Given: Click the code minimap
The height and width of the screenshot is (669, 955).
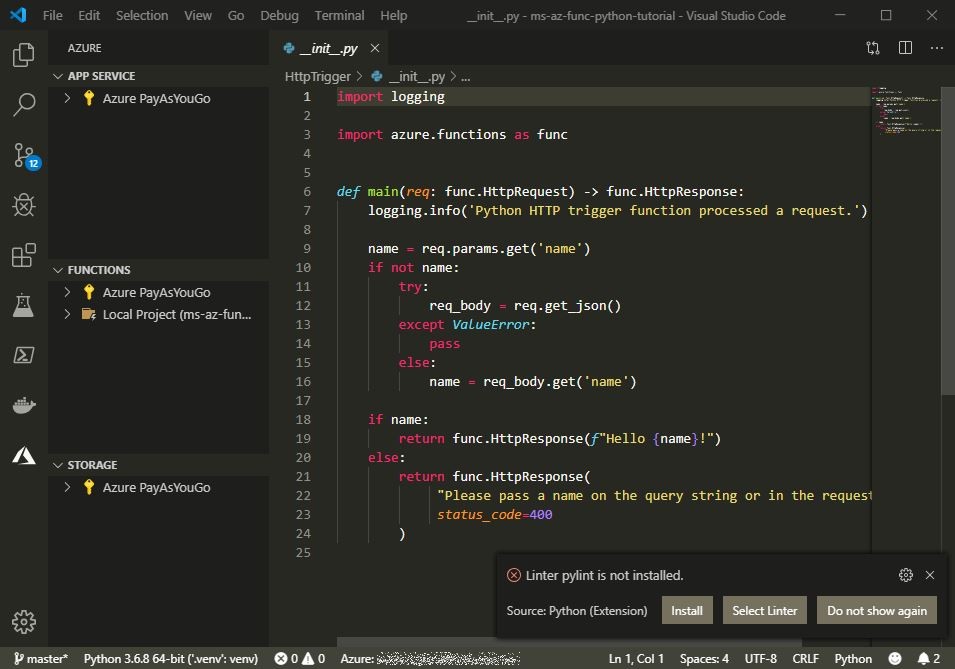Looking at the screenshot, I should click(906, 111).
